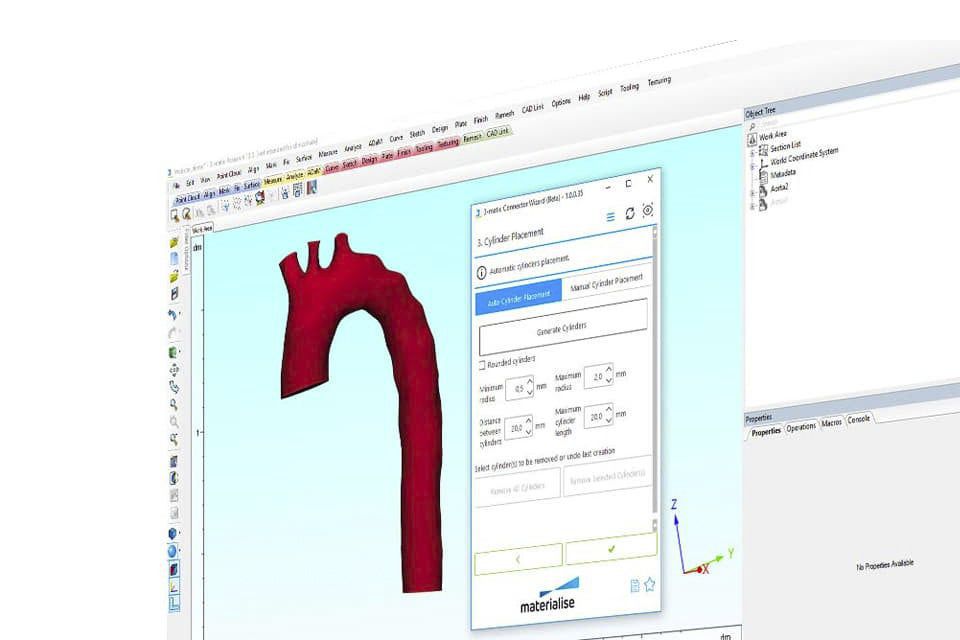
Task: Click the magnifier search icon in the Object Tree
Action: coord(751,125)
